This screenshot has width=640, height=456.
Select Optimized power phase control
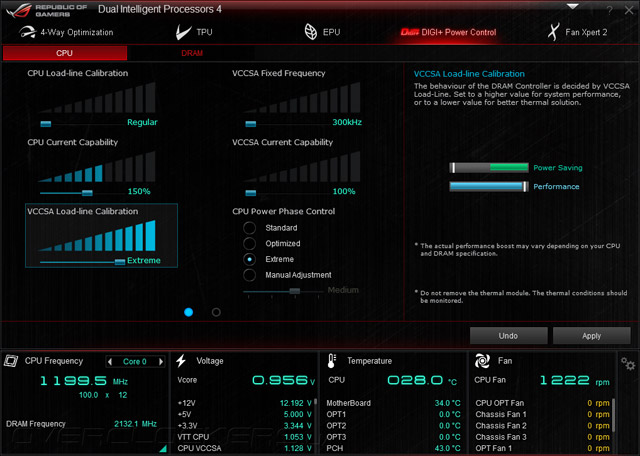(x=249, y=244)
